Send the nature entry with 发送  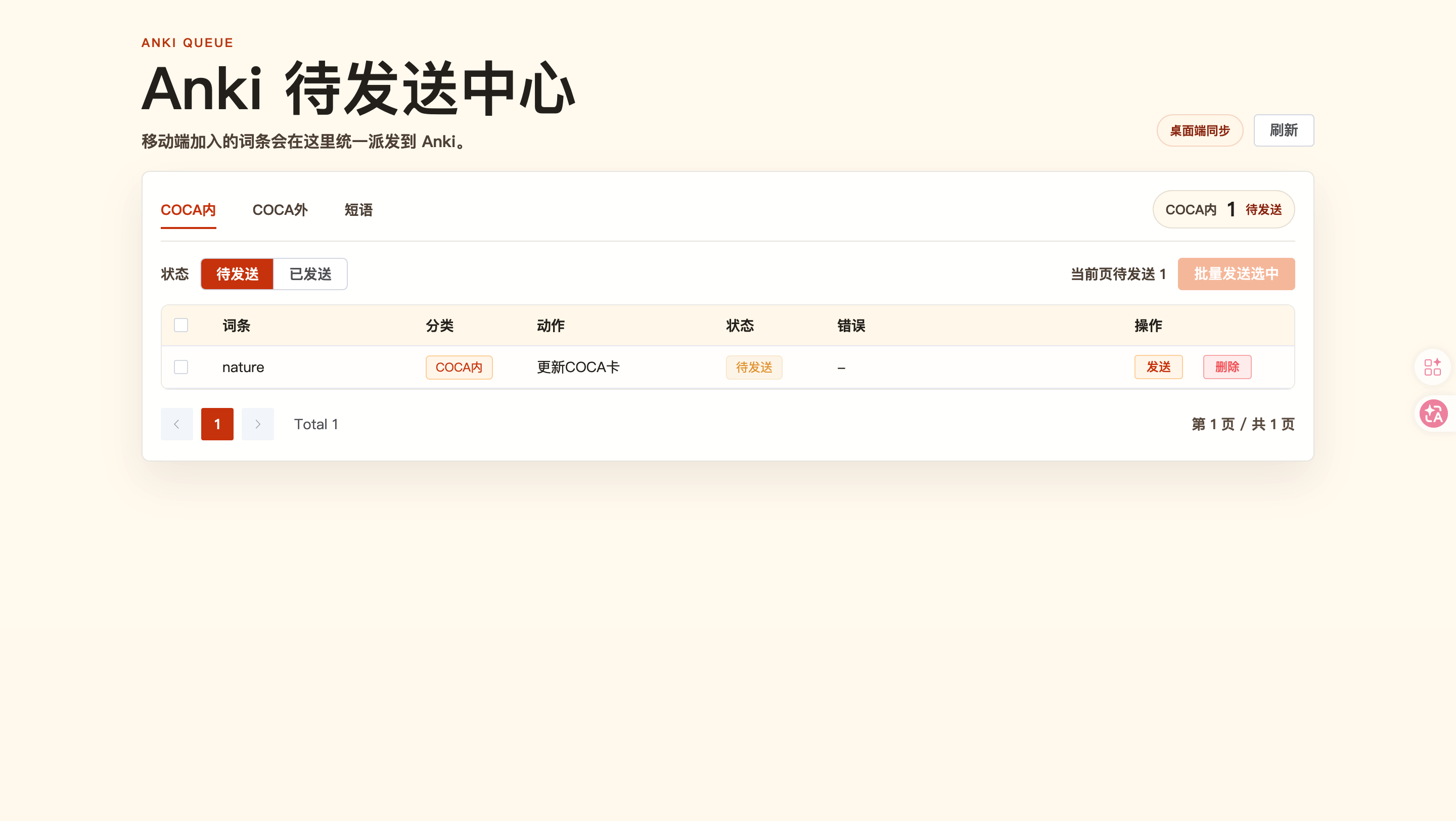1159,367
